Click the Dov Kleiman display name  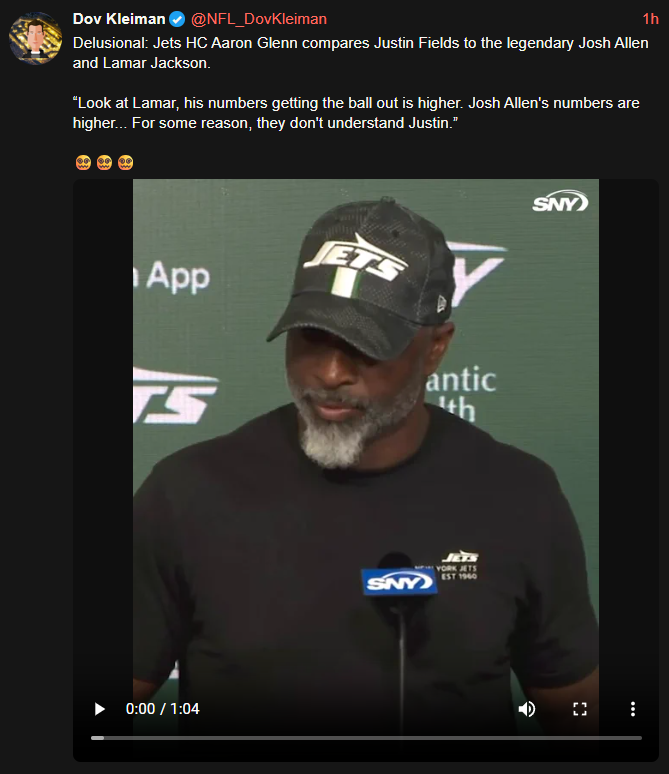click(x=118, y=19)
